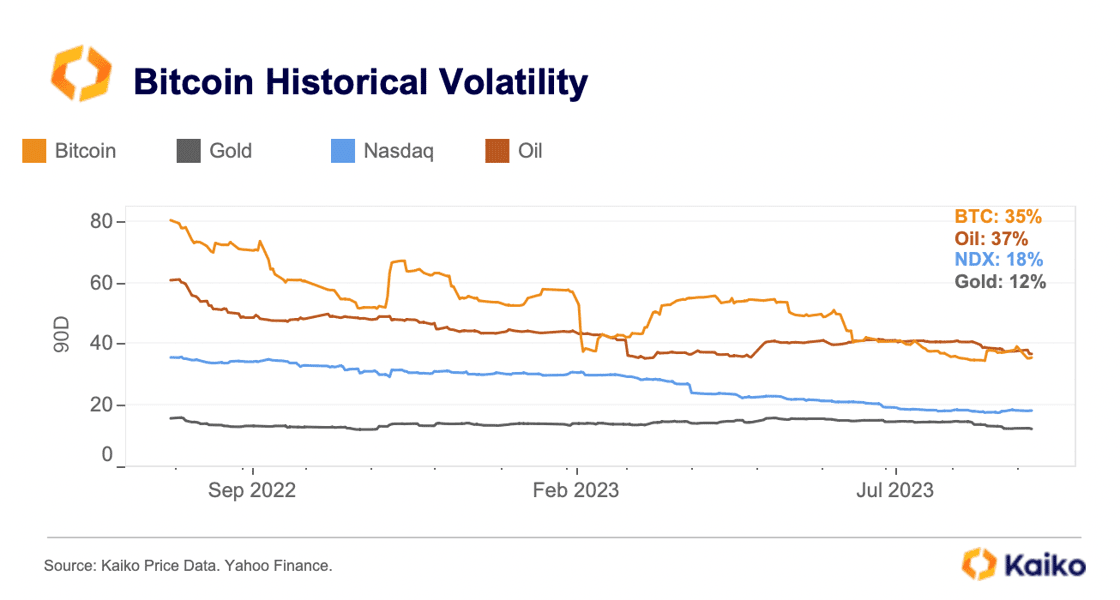Toggle the Nasdaq series legend label
This screenshot has width=1120, height=600.
[398, 151]
